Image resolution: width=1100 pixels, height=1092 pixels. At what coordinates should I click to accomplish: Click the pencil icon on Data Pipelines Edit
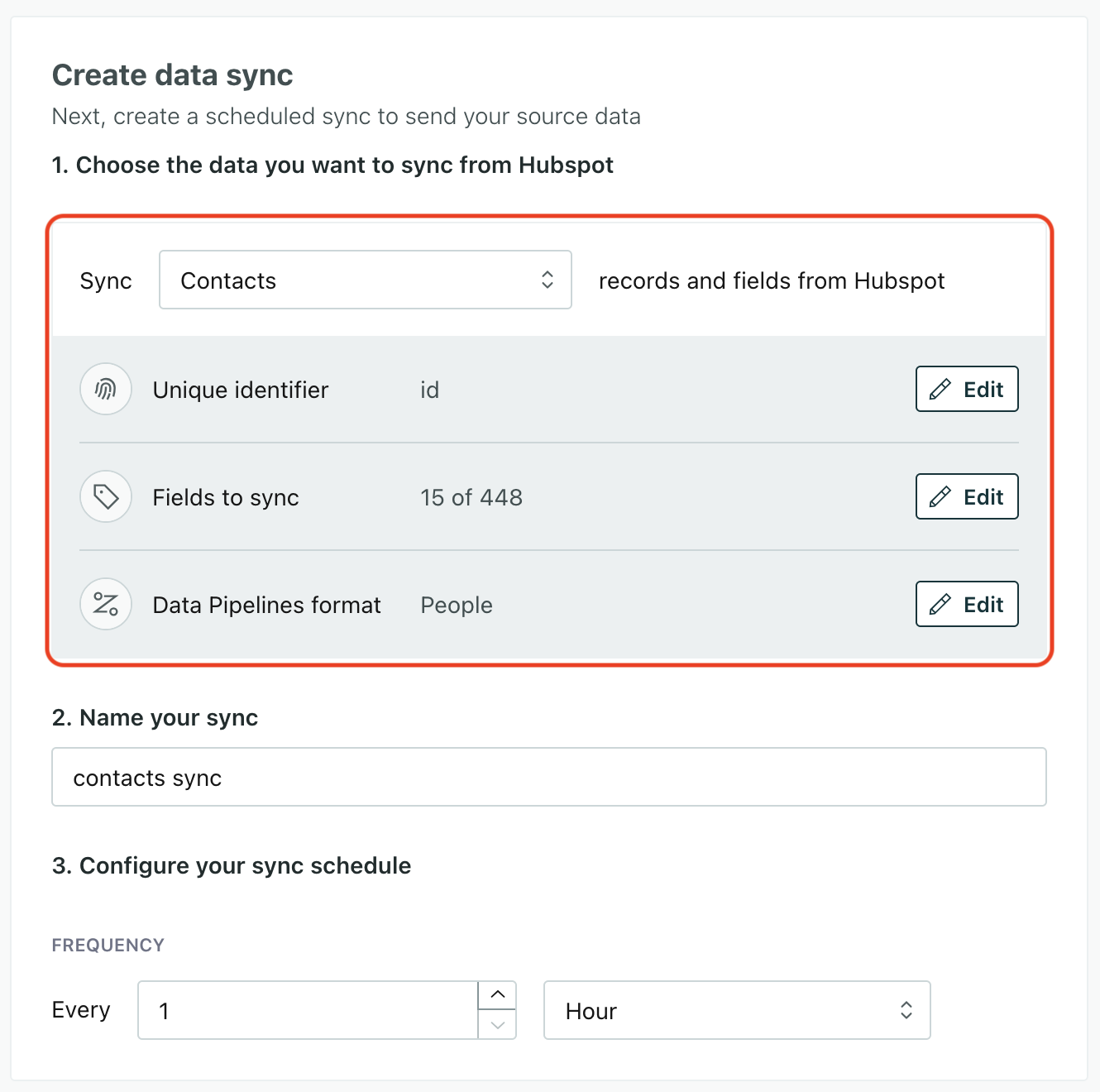tap(940, 604)
